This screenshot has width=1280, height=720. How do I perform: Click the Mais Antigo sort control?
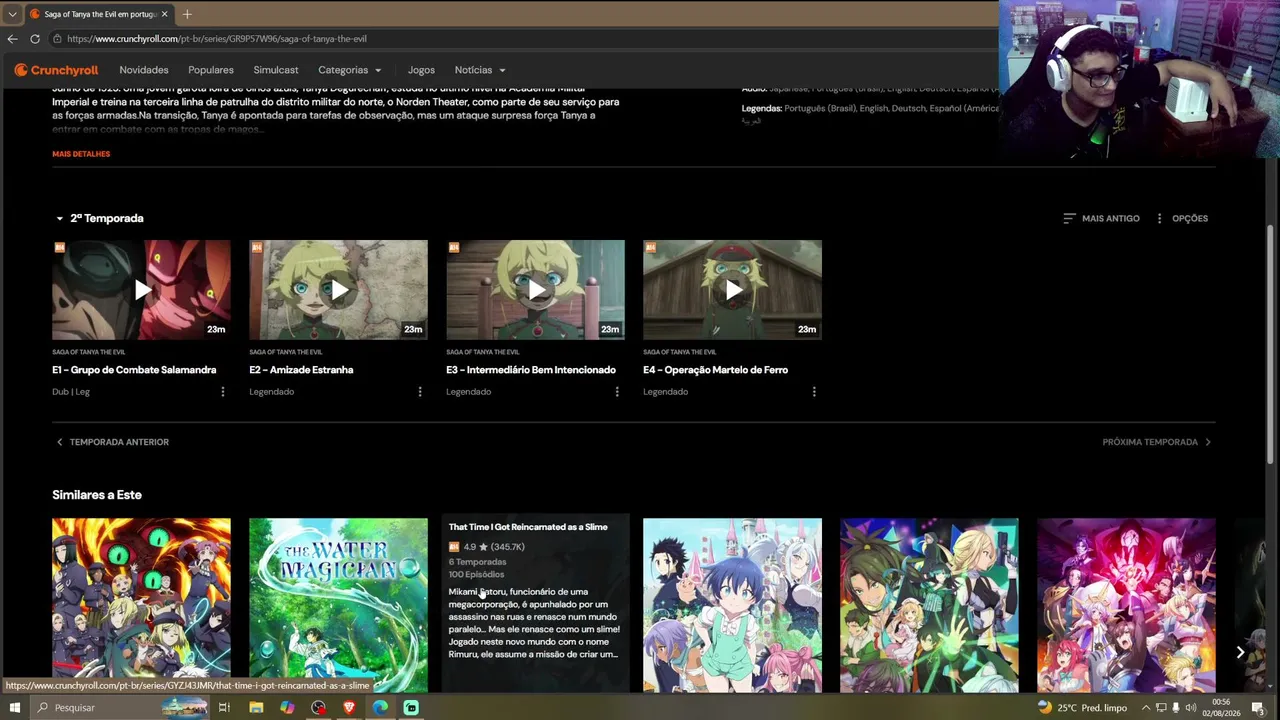[x=1101, y=218]
